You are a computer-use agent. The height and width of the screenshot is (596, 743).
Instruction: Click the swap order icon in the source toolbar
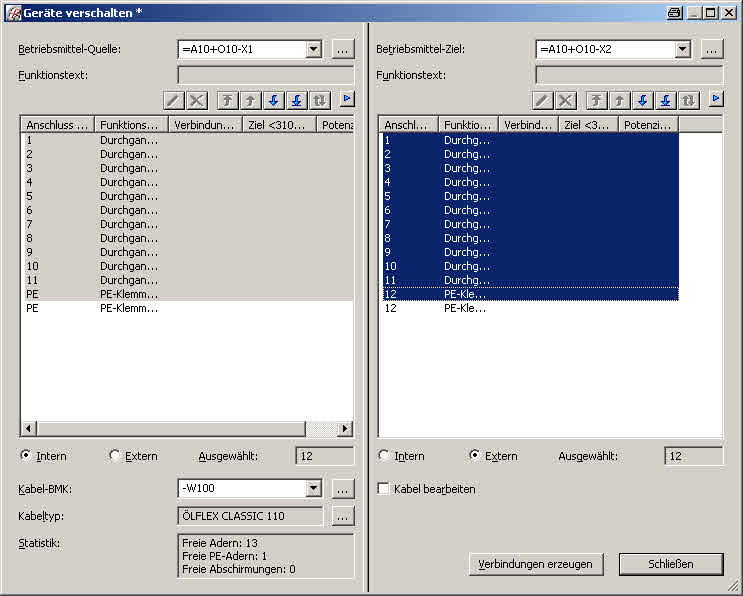pyautogui.click(x=320, y=100)
